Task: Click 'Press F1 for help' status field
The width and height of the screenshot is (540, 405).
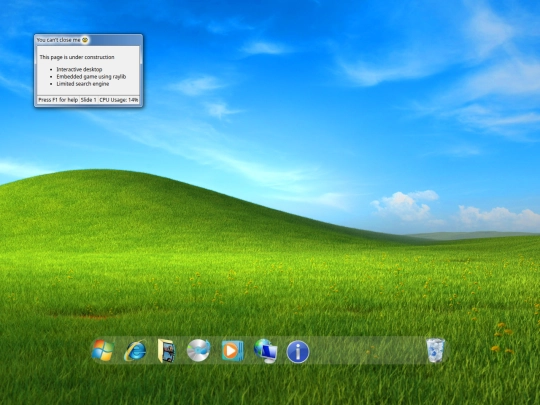Action: coord(58,100)
